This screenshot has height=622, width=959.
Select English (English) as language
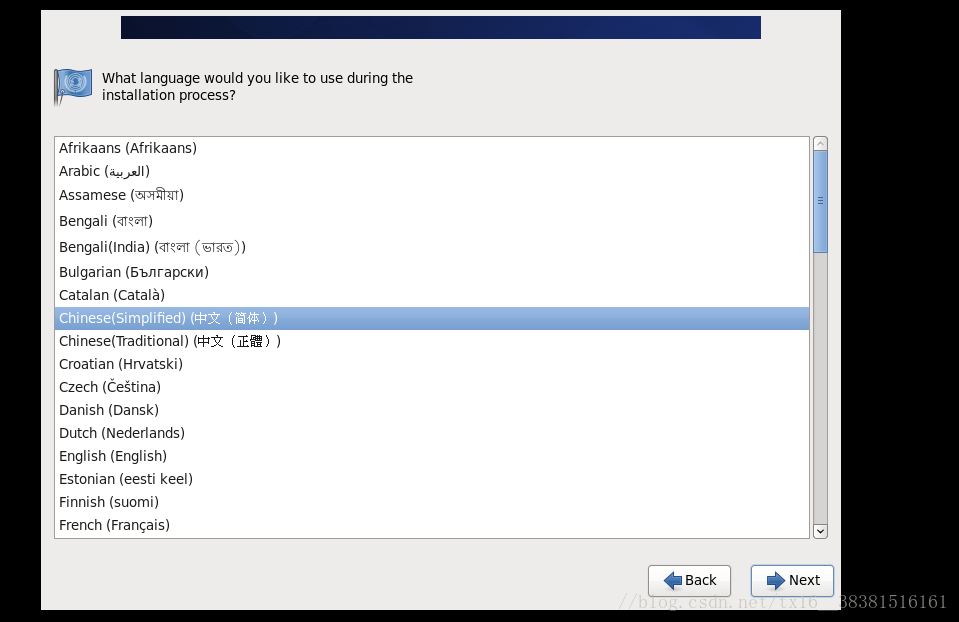[x=432, y=456]
